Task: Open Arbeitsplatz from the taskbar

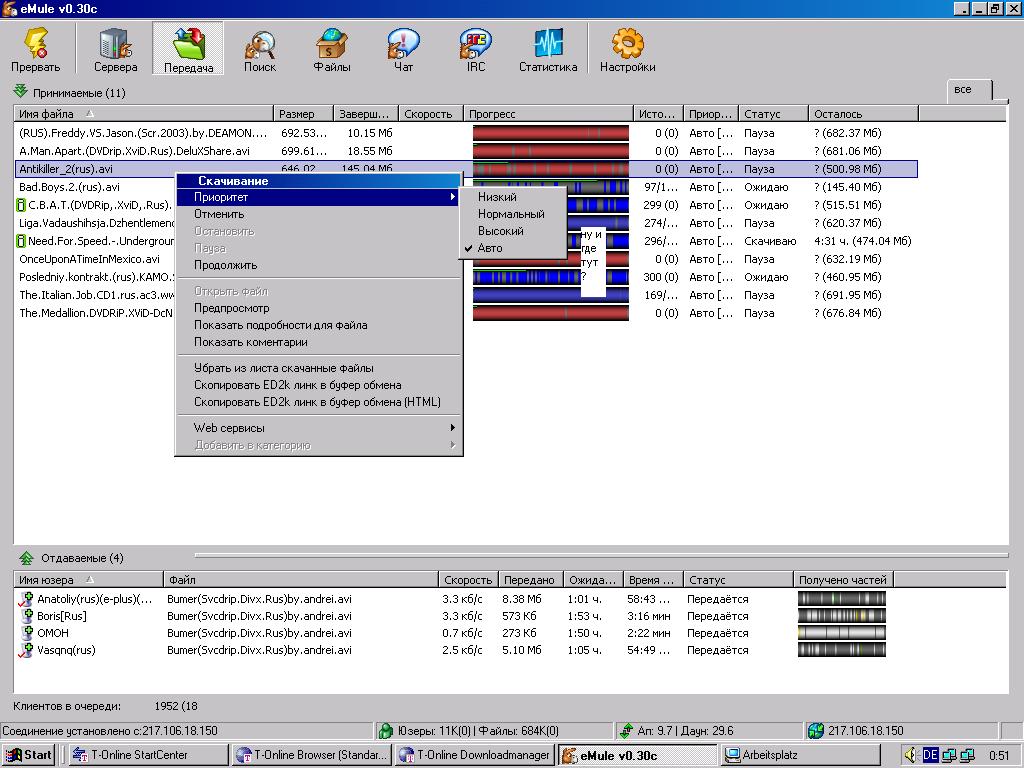Action: (x=801, y=755)
